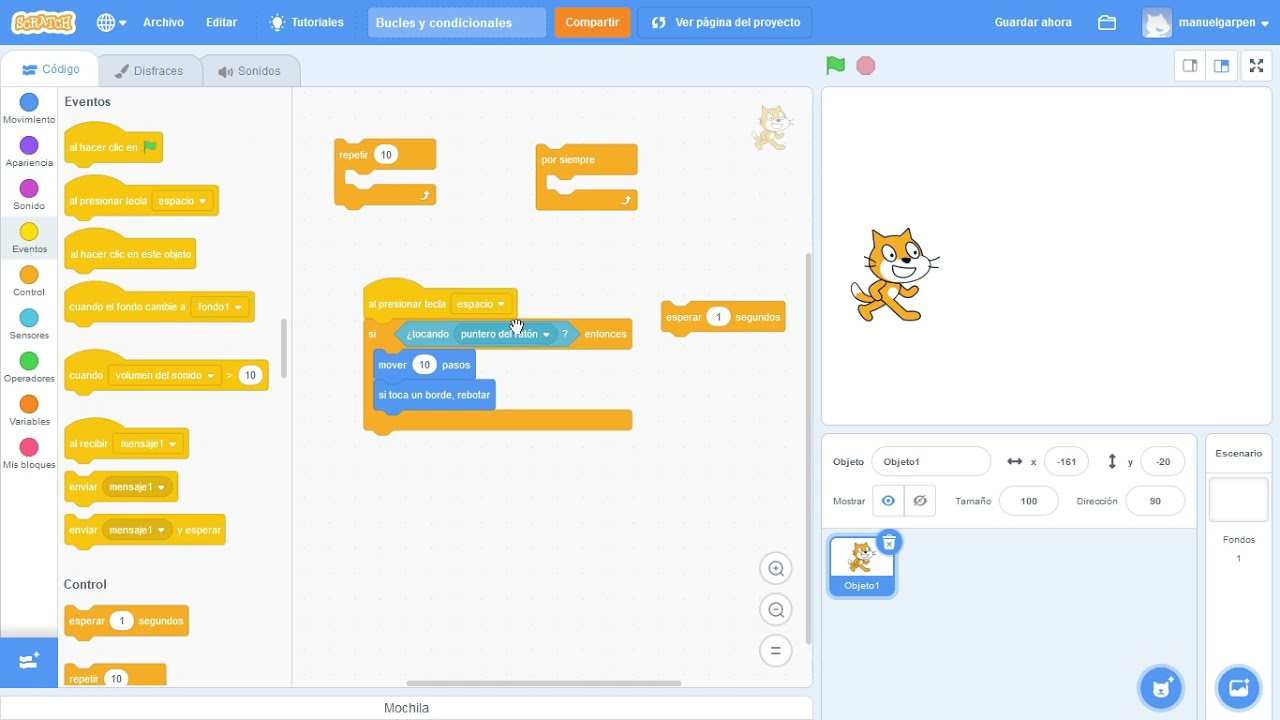Viewport: 1280px width, 720px height.
Task: Click the red stop button
Action: [866, 66]
